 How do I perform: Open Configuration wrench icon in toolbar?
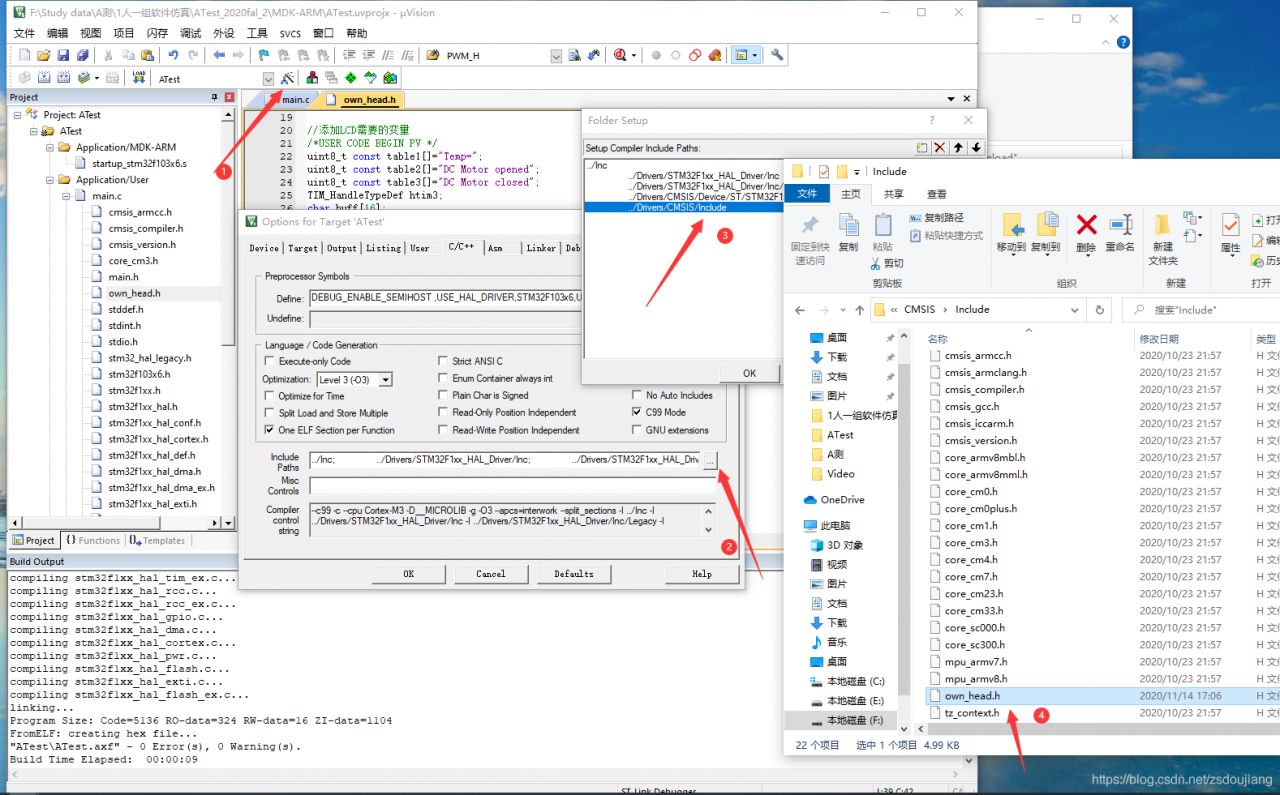777,55
